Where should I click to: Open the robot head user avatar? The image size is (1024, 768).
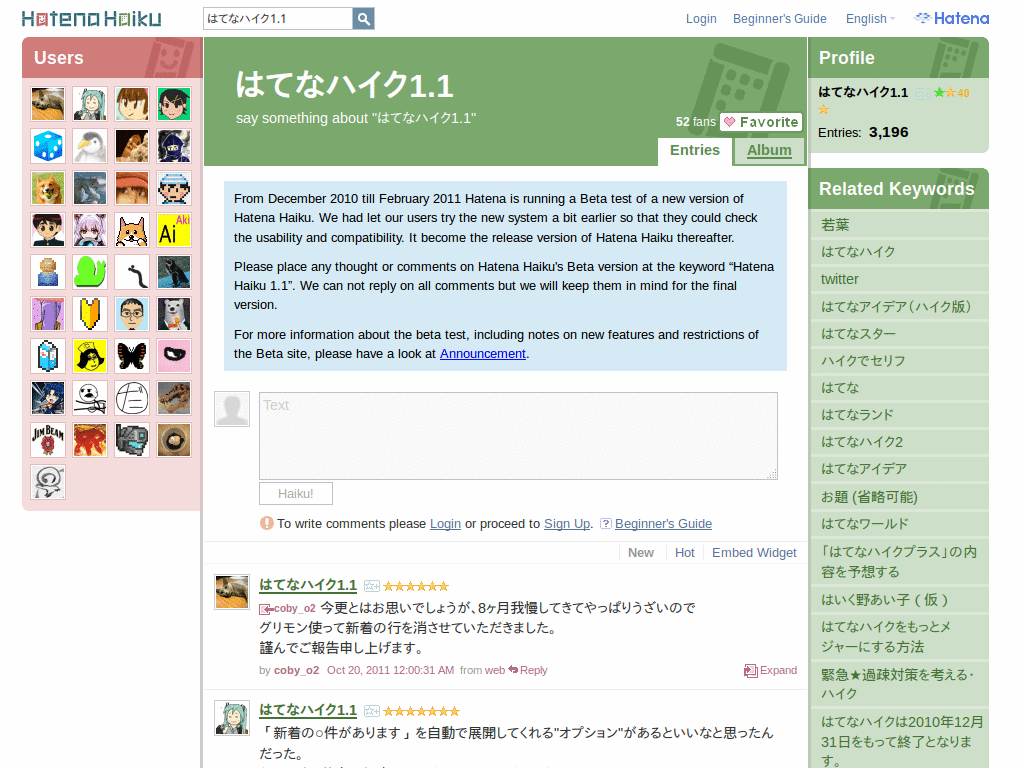point(132,440)
